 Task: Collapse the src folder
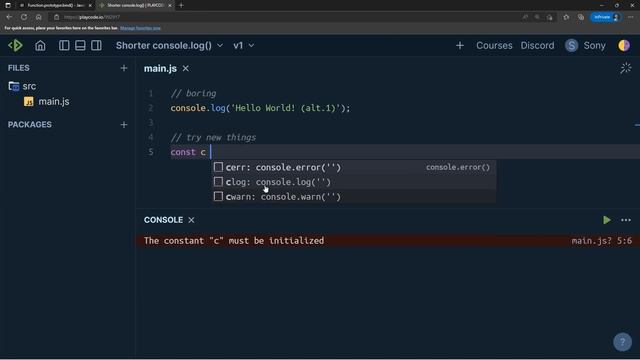coord(22,86)
